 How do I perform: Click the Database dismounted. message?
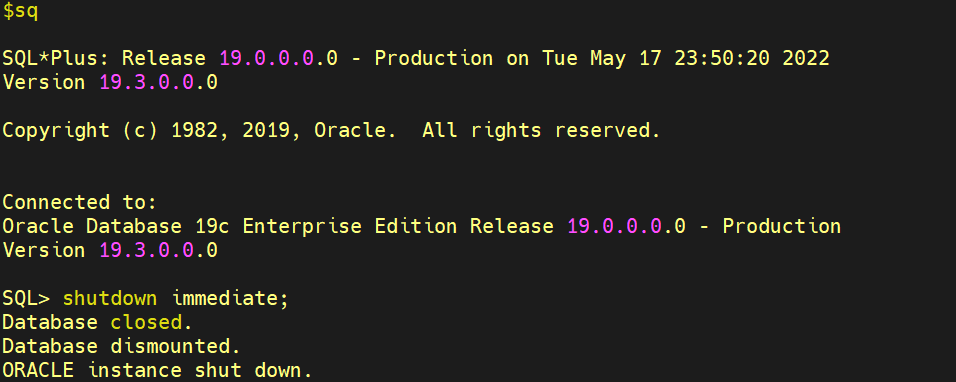point(121,346)
